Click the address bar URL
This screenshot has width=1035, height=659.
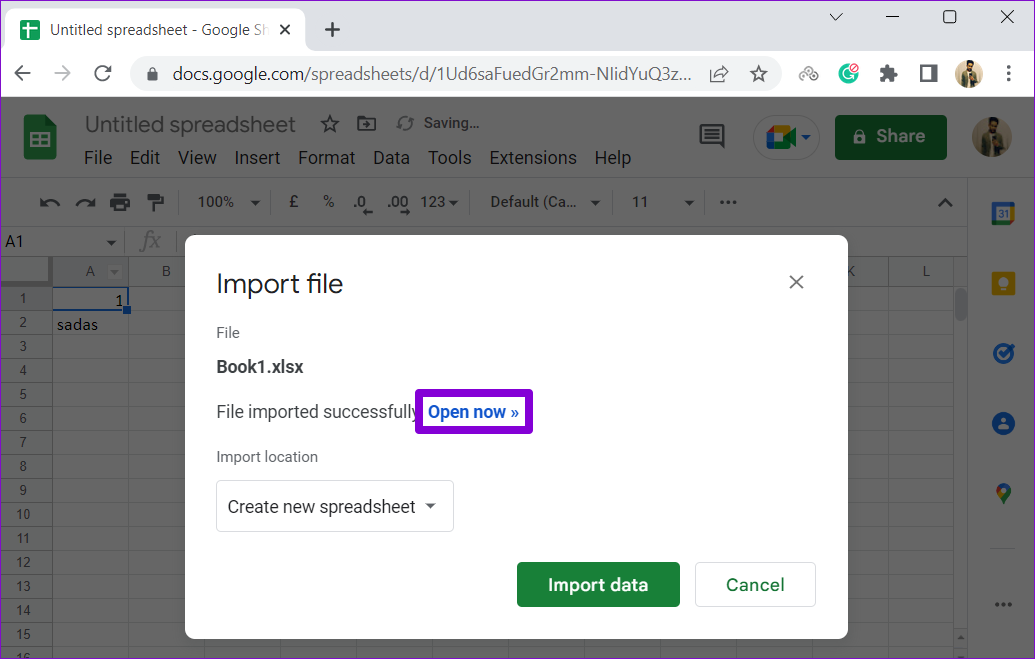[432, 73]
